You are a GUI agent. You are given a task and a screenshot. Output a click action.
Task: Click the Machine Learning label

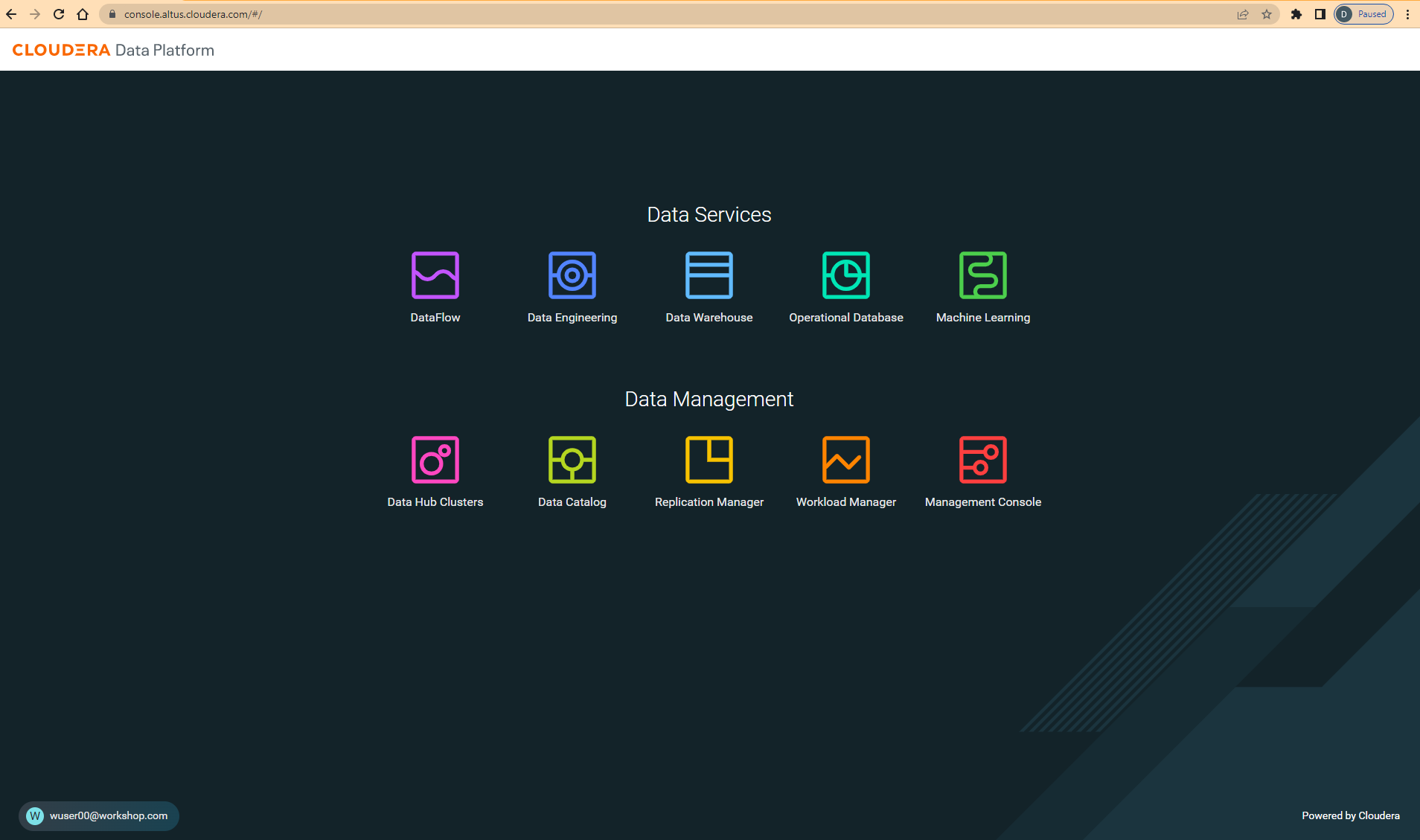click(x=983, y=318)
